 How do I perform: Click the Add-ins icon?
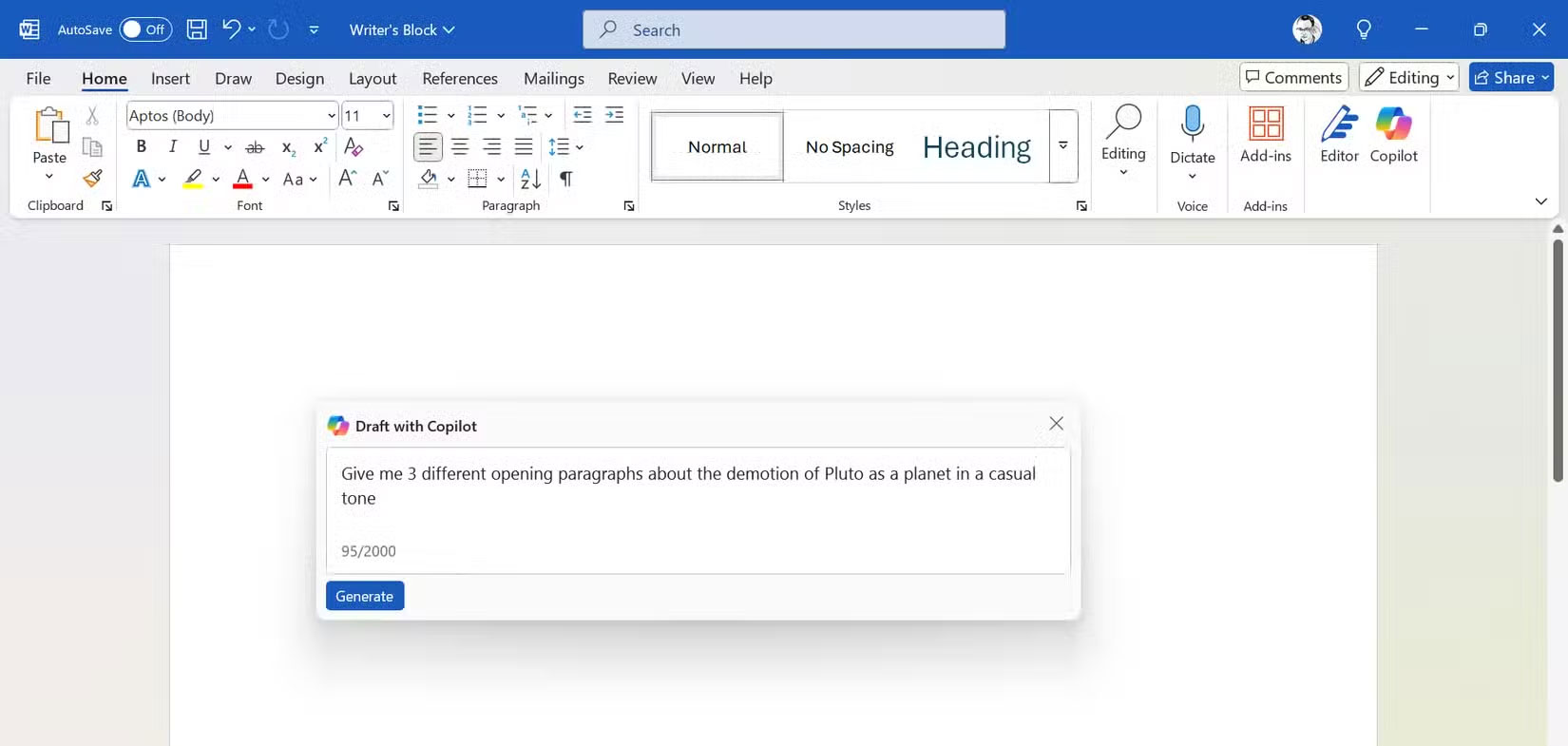[x=1266, y=135]
